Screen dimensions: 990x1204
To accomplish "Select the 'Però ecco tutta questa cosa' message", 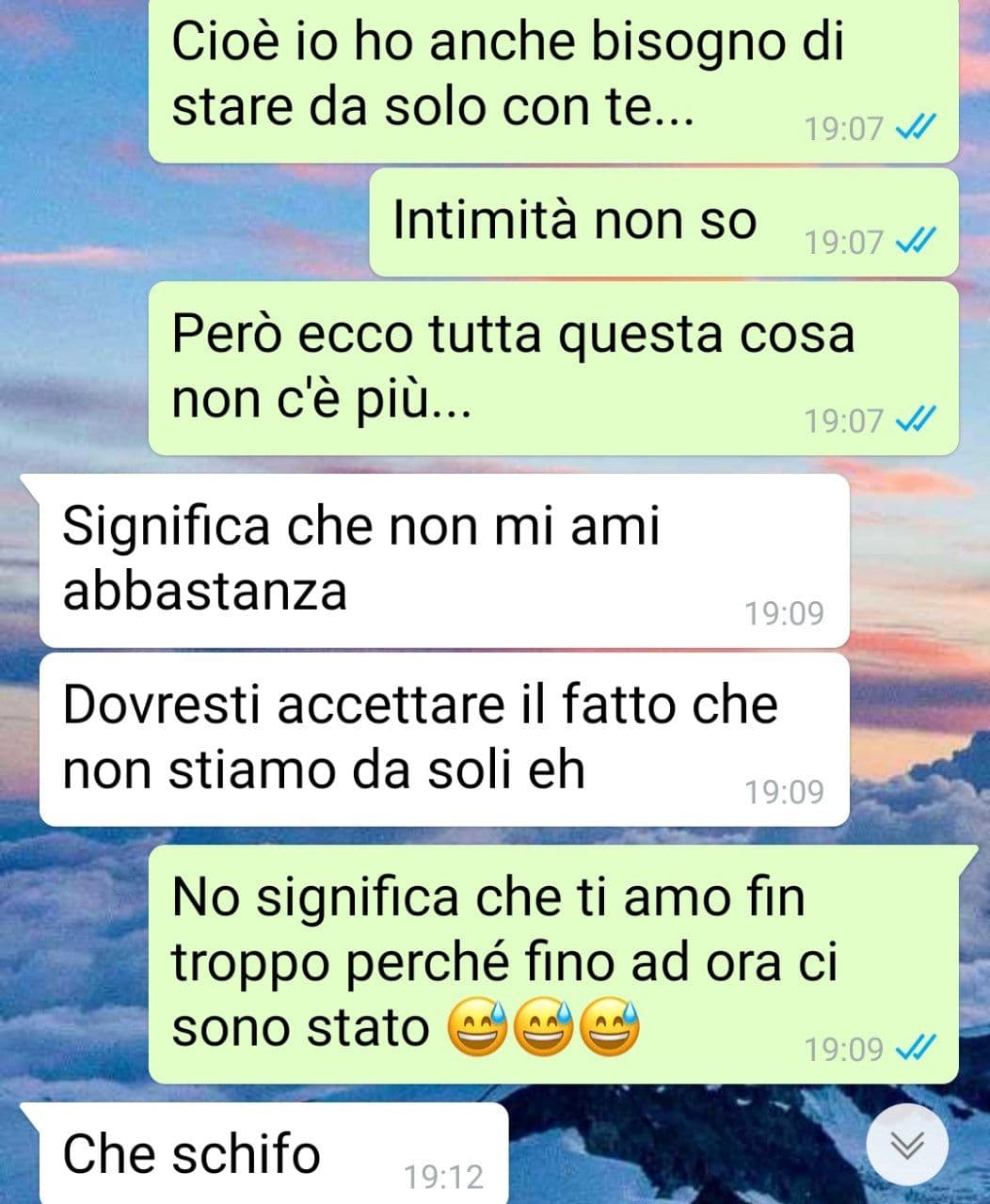I will point(553,369).
